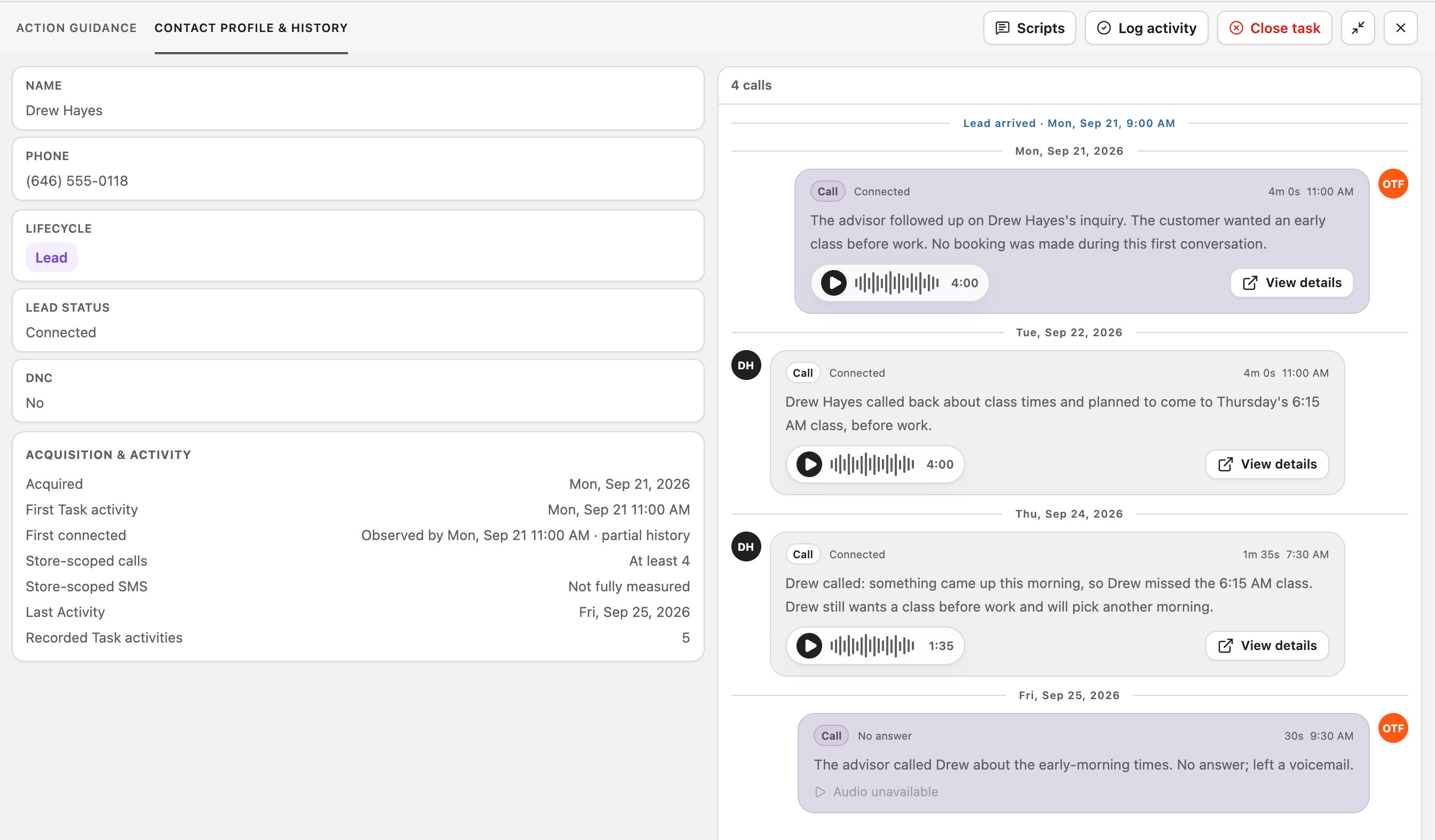
Task: Play the Sep 24 1:35 call recording
Action: tap(809, 646)
